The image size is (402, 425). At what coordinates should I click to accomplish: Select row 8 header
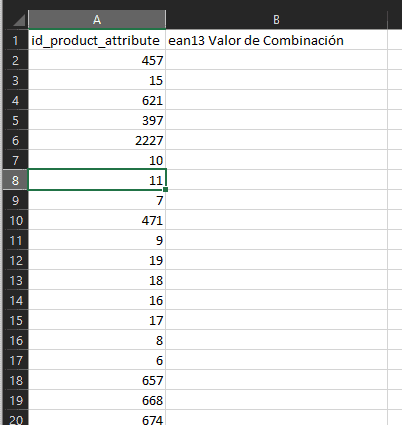pyautogui.click(x=16, y=180)
